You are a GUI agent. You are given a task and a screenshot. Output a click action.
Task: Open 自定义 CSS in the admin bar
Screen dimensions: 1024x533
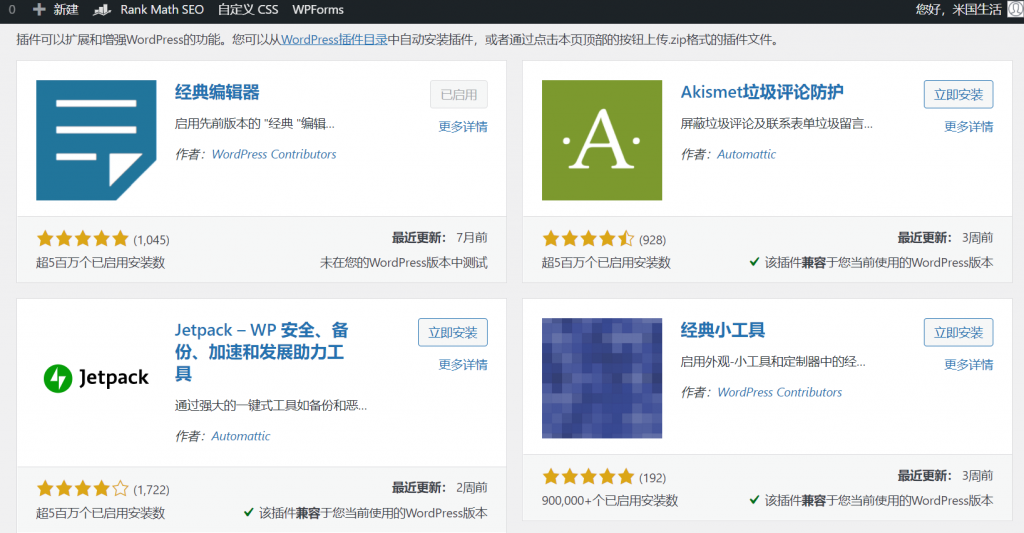pyautogui.click(x=248, y=10)
